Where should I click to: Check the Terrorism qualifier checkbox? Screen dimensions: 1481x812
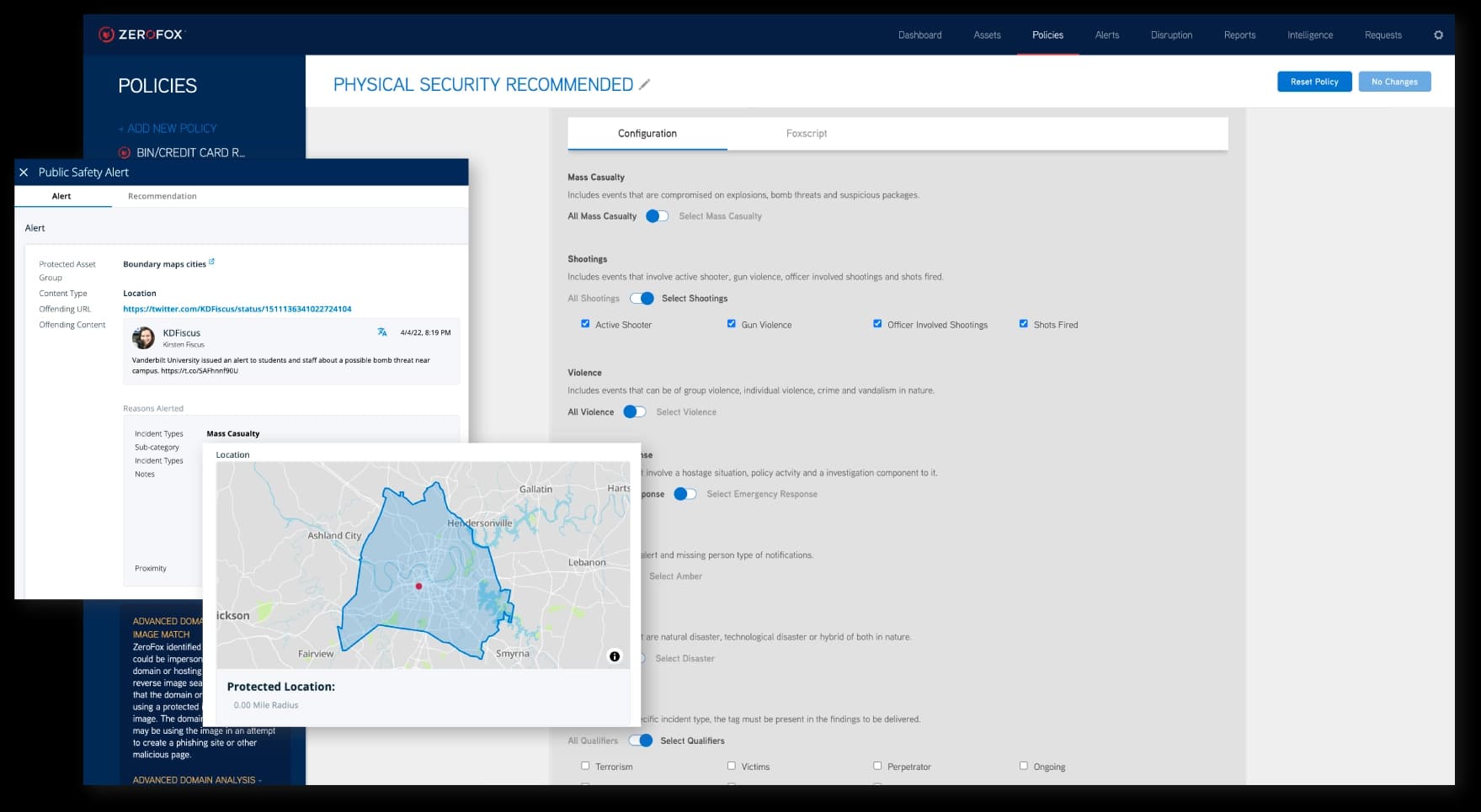coord(585,766)
